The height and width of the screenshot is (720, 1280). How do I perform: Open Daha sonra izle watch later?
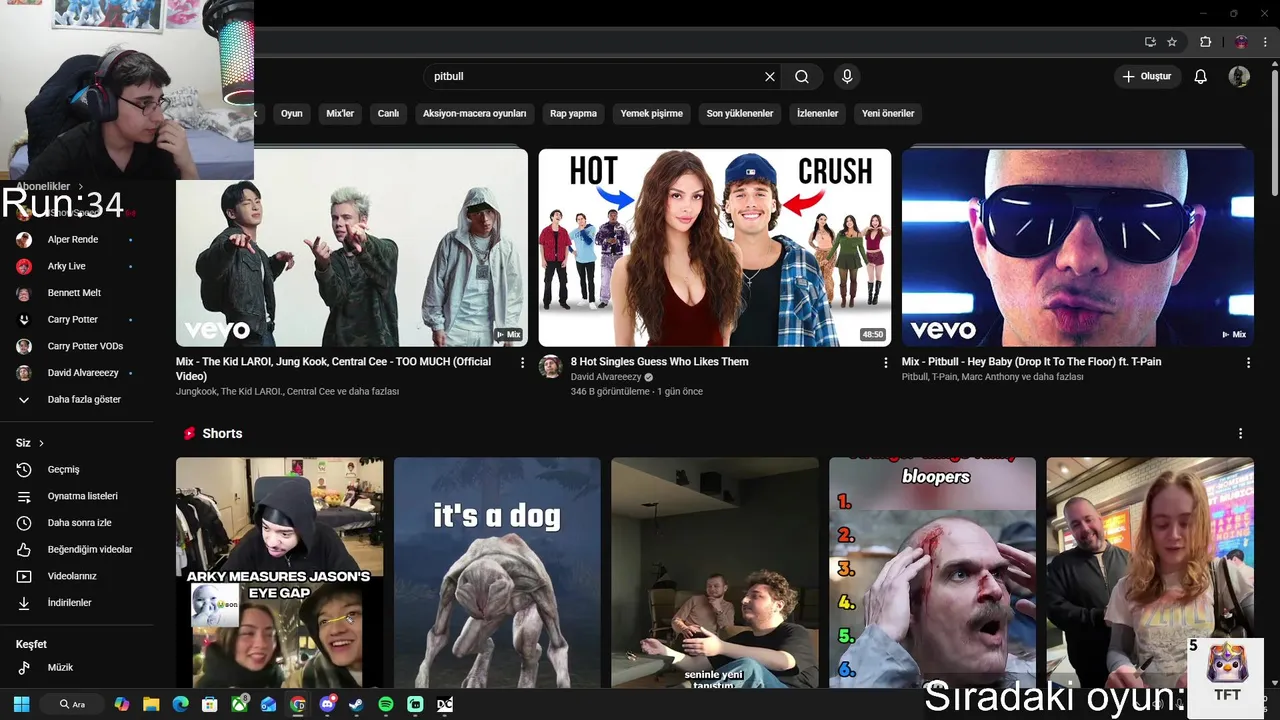coord(78,523)
